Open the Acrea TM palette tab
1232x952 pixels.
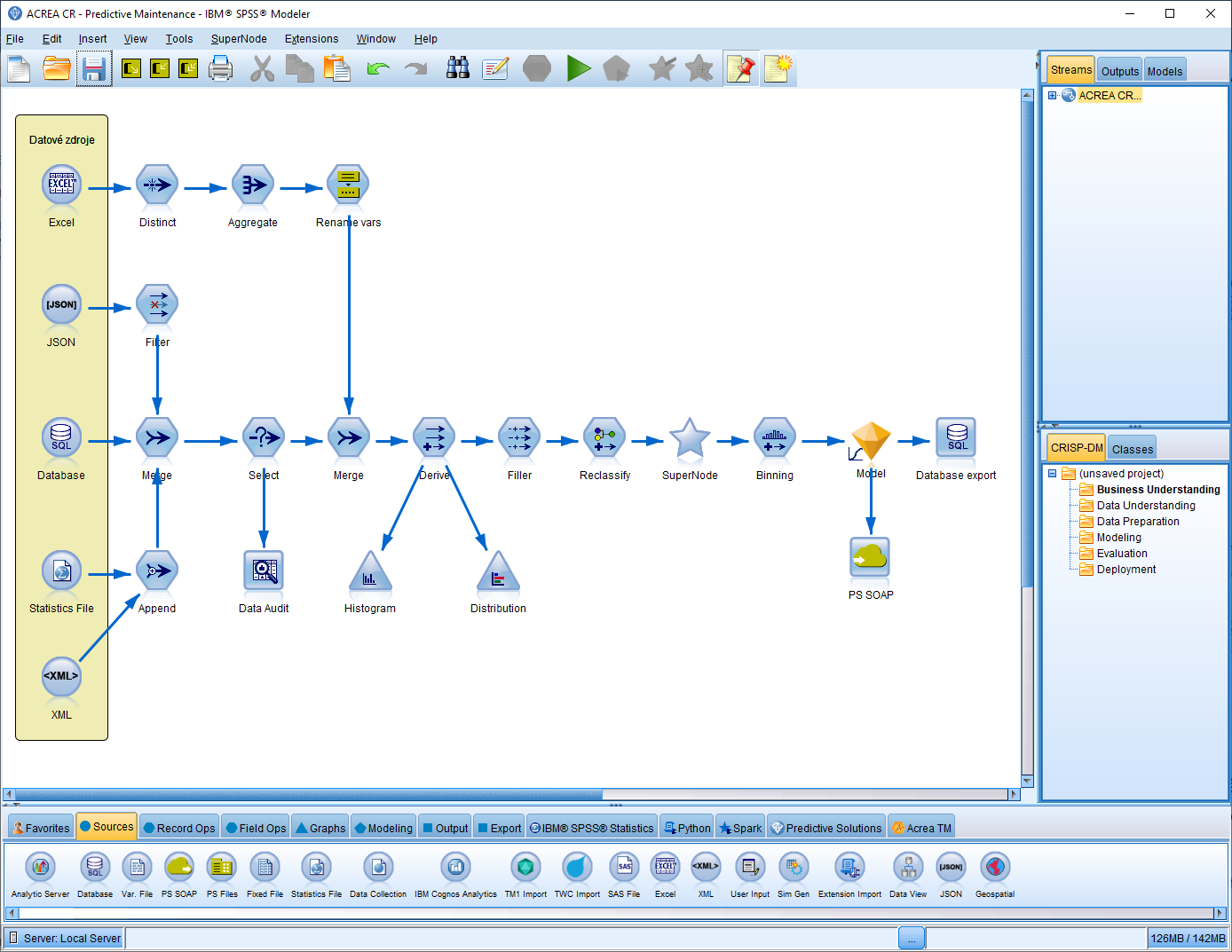tap(921, 828)
